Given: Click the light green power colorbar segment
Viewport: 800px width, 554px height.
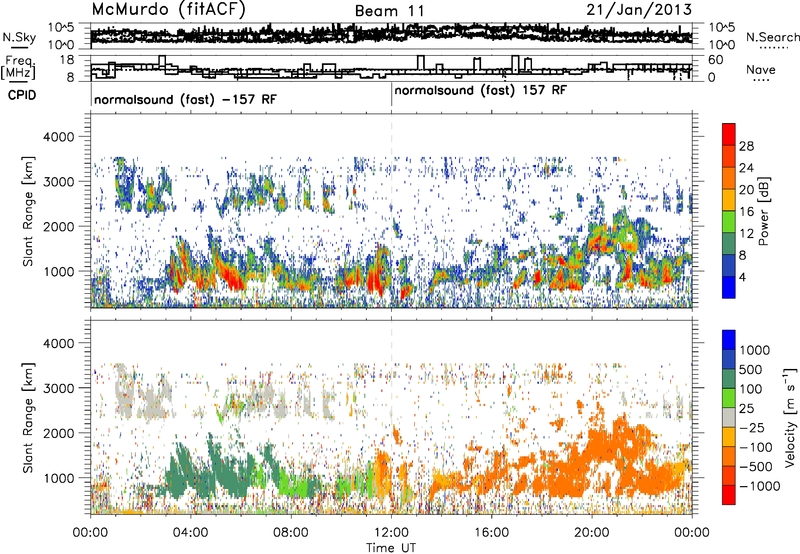Looking at the screenshot, I should (729, 222).
